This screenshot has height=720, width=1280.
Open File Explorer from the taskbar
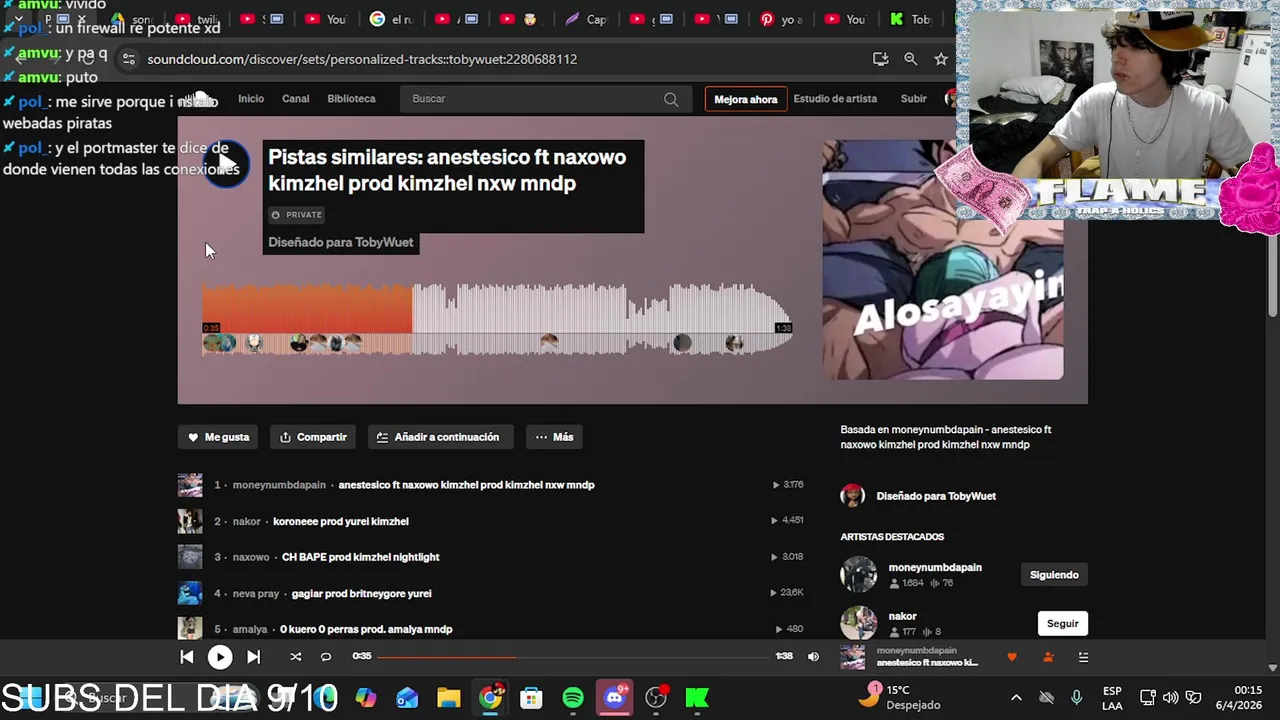[x=448, y=698]
